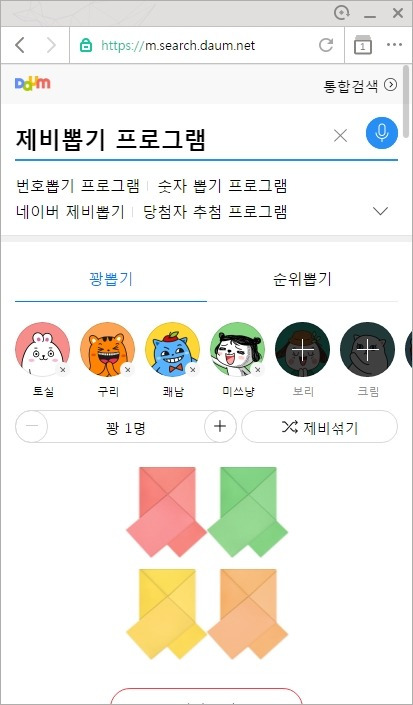Open the 통합검색 link
The width and height of the screenshot is (413, 705).
point(360,85)
